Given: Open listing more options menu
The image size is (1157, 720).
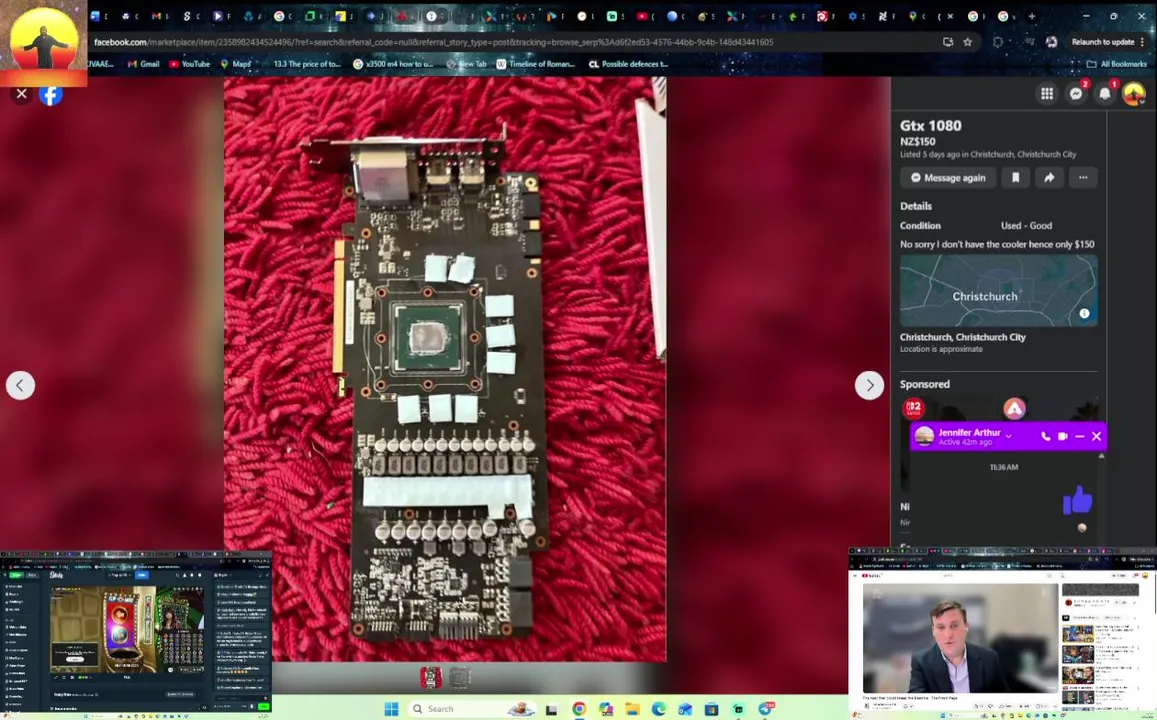Looking at the screenshot, I should [1083, 178].
